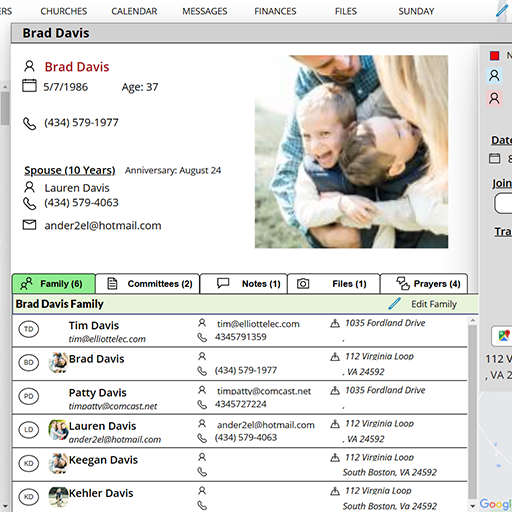
Task: Click the blue person icon in right panel
Action: point(494,76)
